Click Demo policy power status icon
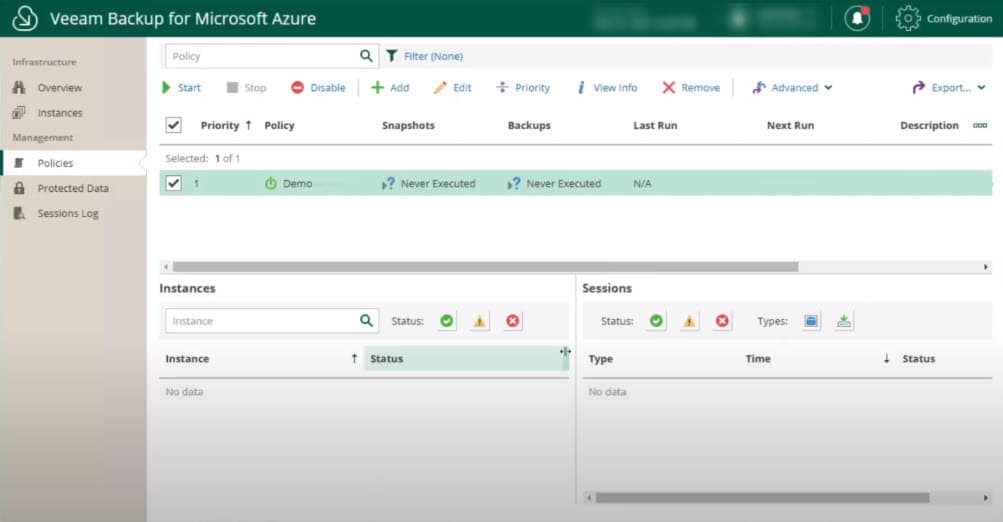Screen dimensions: 1003x522 pos(271,184)
